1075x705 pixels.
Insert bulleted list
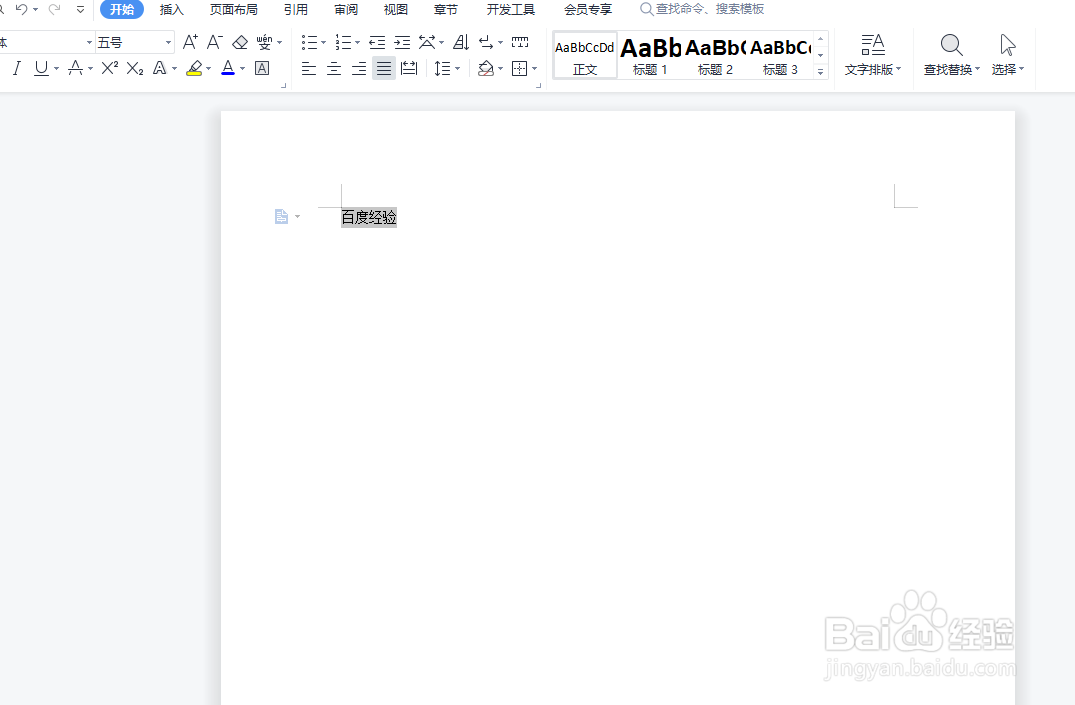(x=309, y=43)
